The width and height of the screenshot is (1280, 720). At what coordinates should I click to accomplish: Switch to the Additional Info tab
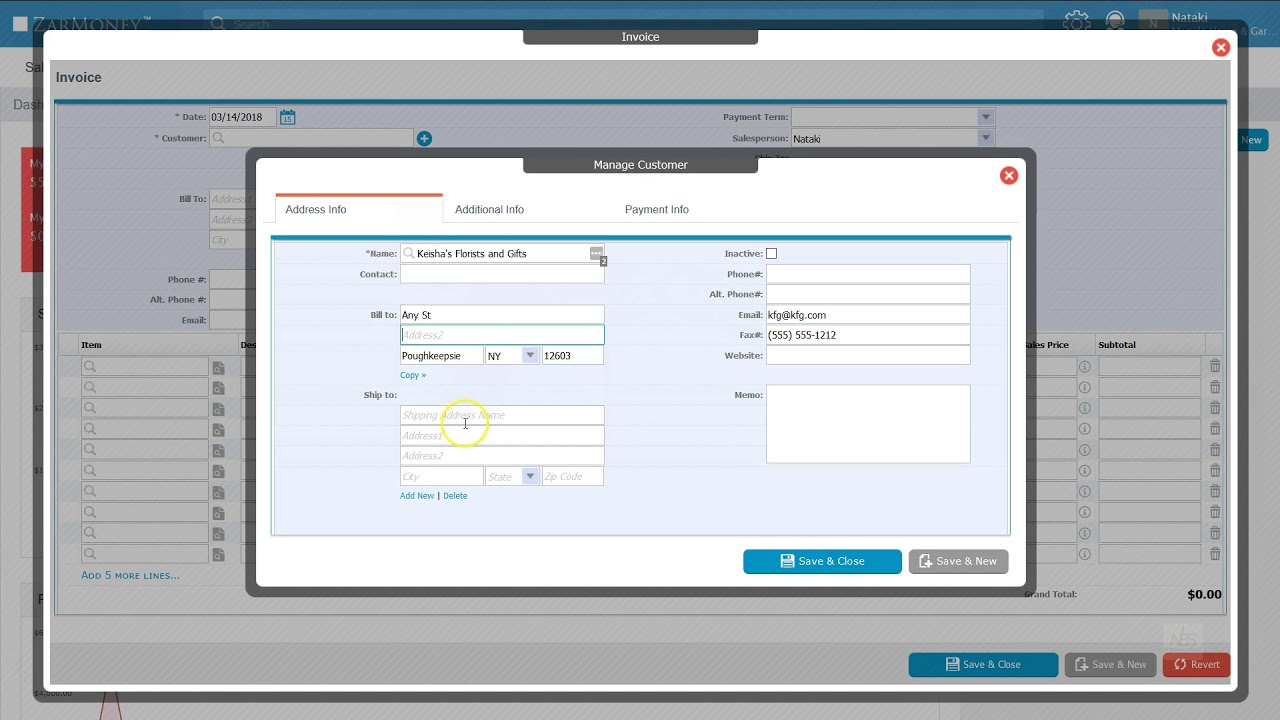[x=489, y=209]
